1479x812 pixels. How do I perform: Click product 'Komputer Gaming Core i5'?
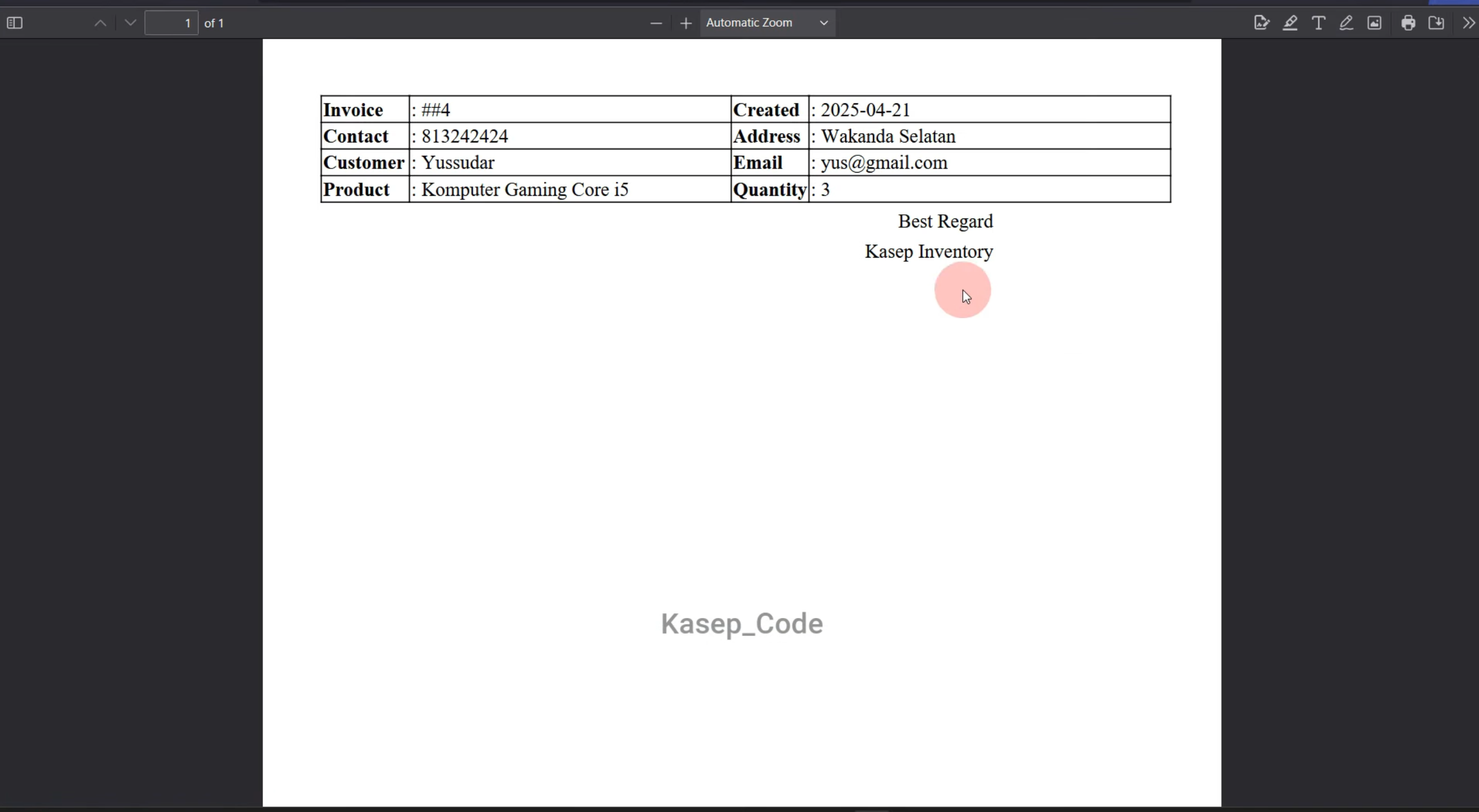pos(525,189)
